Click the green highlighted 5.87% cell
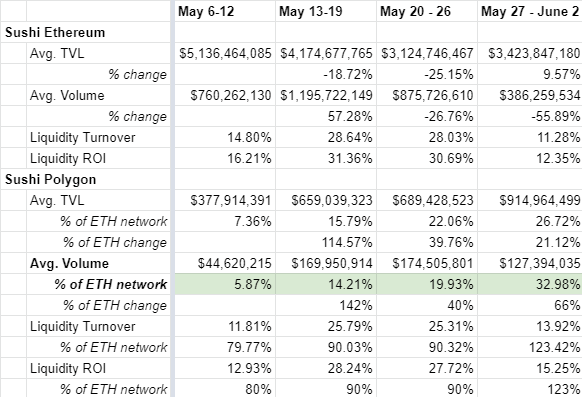Viewport: 582px width, 397px height. click(x=224, y=285)
